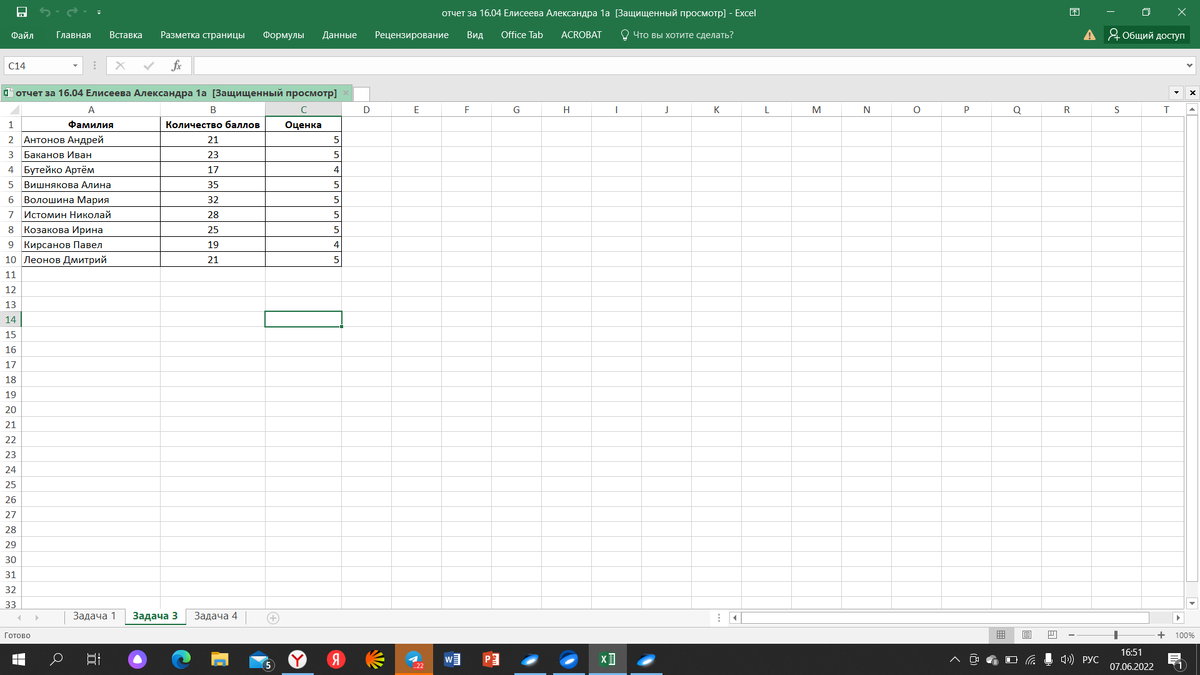1200x675 pixels.
Task: Open Customize Quick Access Toolbar dropdown
Action: [x=99, y=13]
